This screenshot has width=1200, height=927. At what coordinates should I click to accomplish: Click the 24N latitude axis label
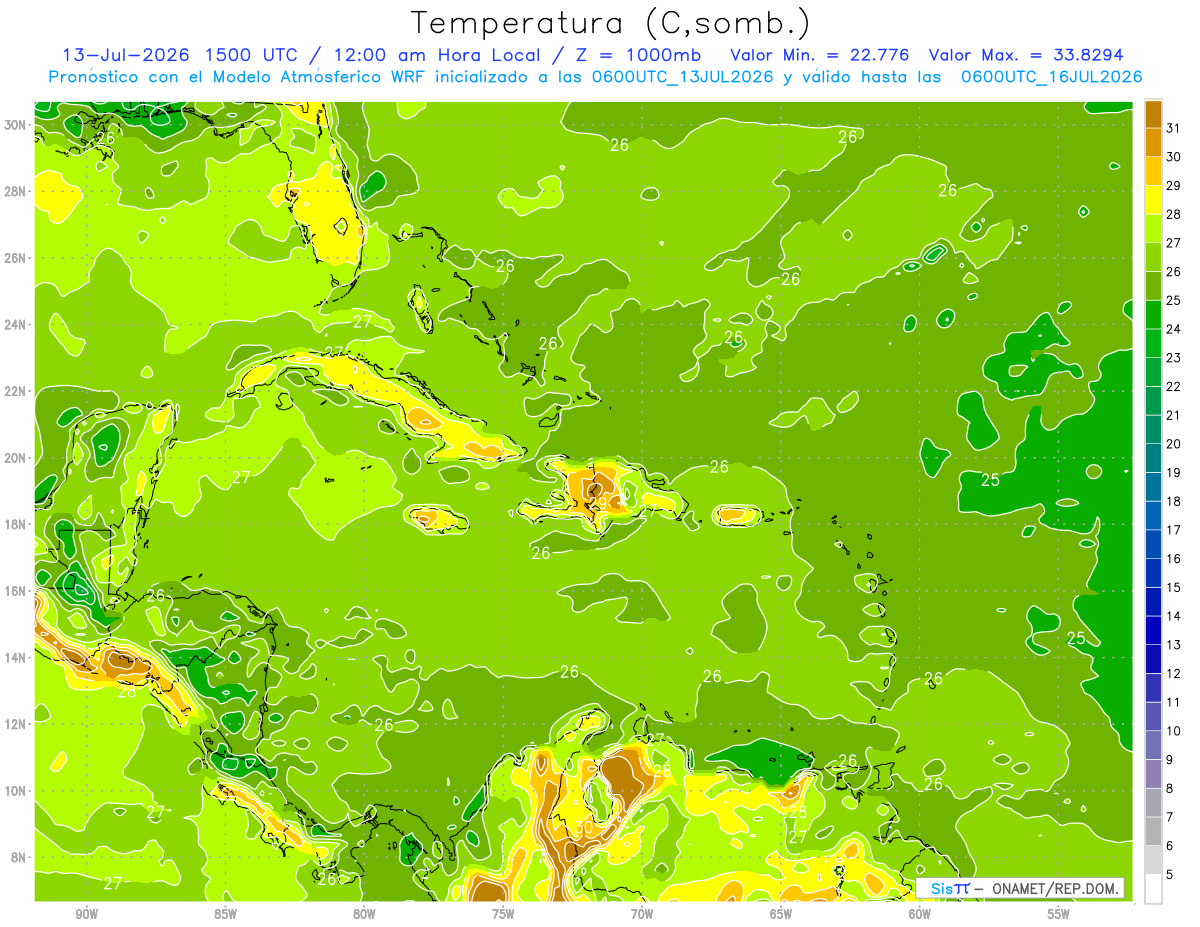(15, 325)
